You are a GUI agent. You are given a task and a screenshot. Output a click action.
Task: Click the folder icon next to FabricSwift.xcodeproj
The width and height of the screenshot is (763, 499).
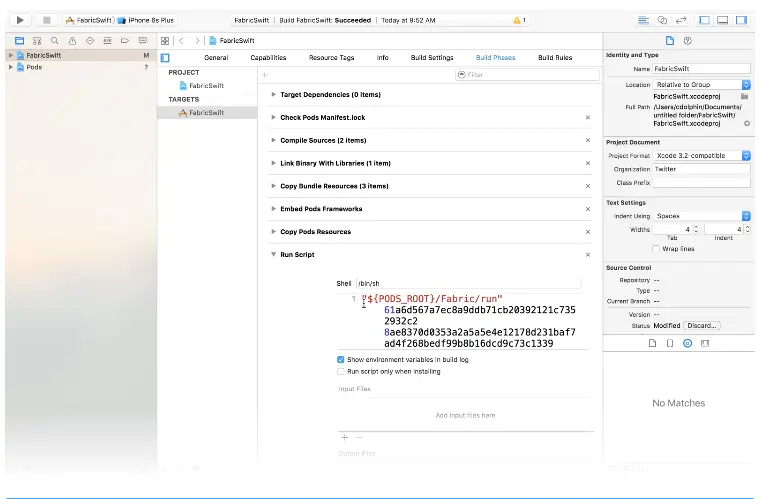coord(745,96)
